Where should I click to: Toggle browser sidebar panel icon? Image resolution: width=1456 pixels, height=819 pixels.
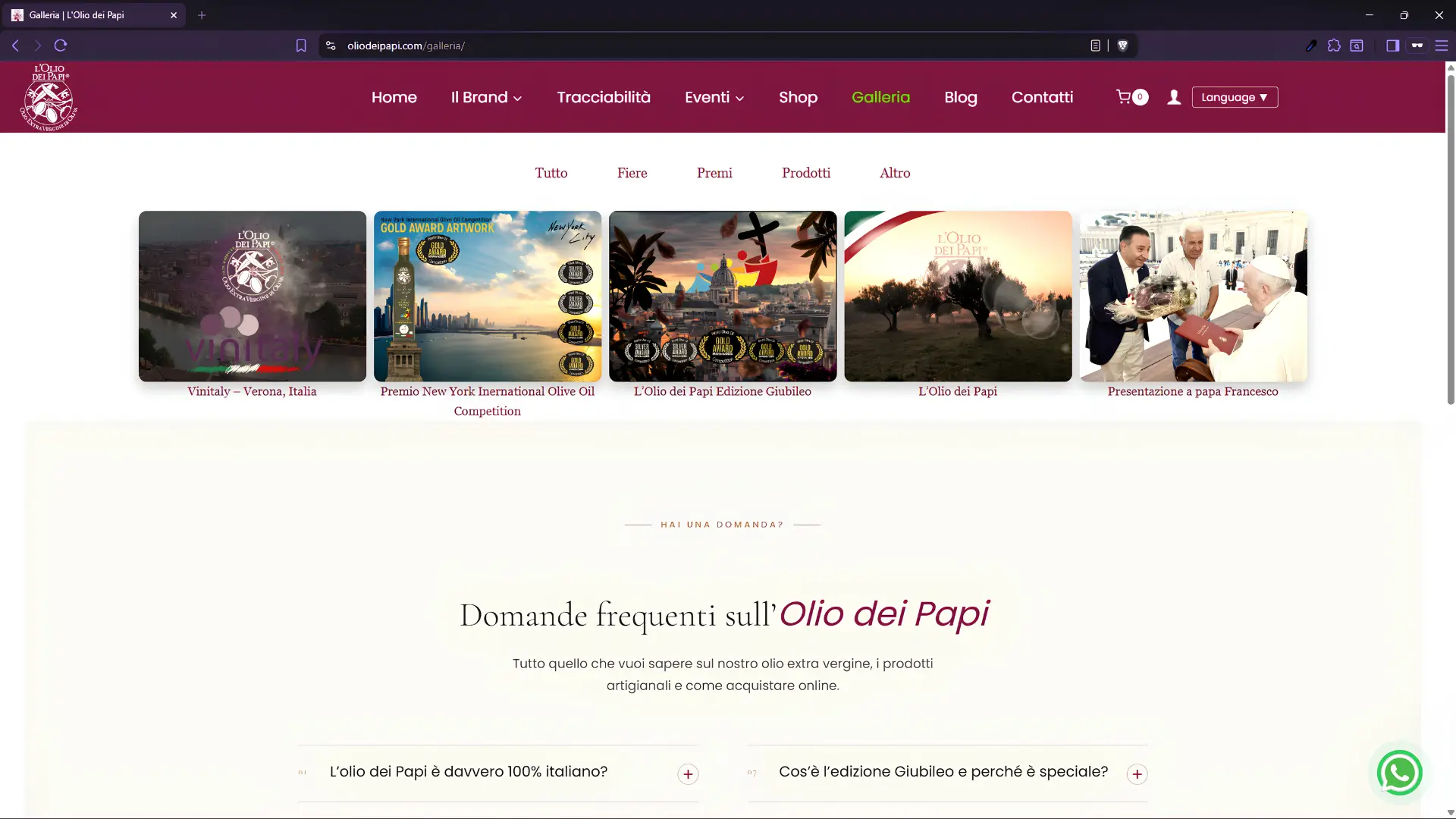(1392, 45)
